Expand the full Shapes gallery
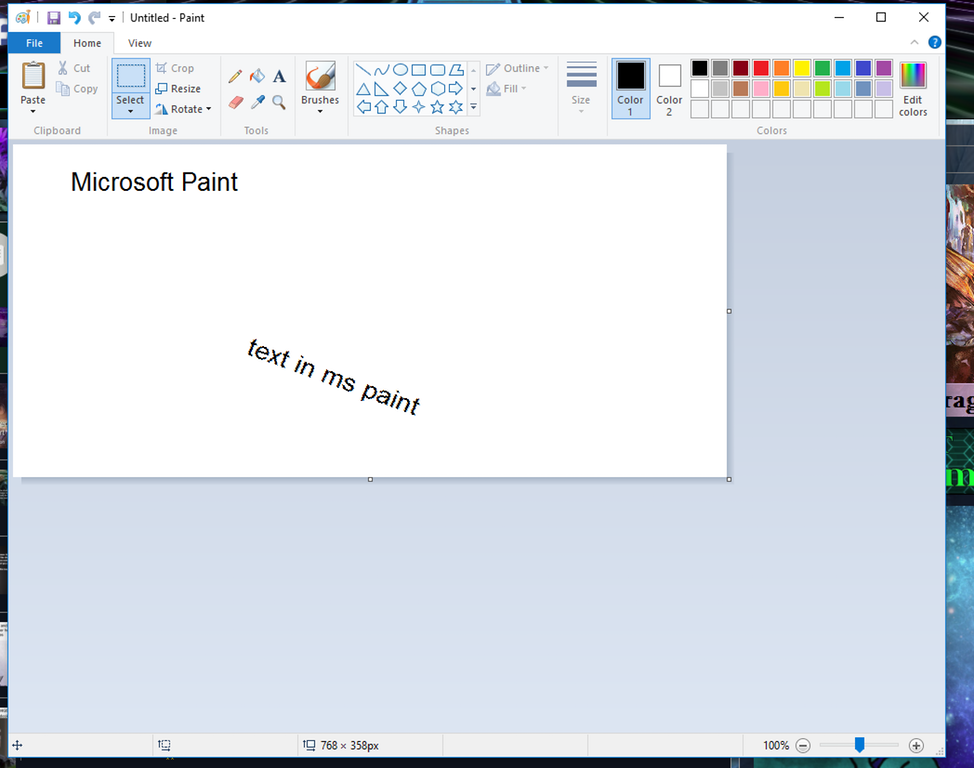The image size is (974, 768). (x=473, y=107)
